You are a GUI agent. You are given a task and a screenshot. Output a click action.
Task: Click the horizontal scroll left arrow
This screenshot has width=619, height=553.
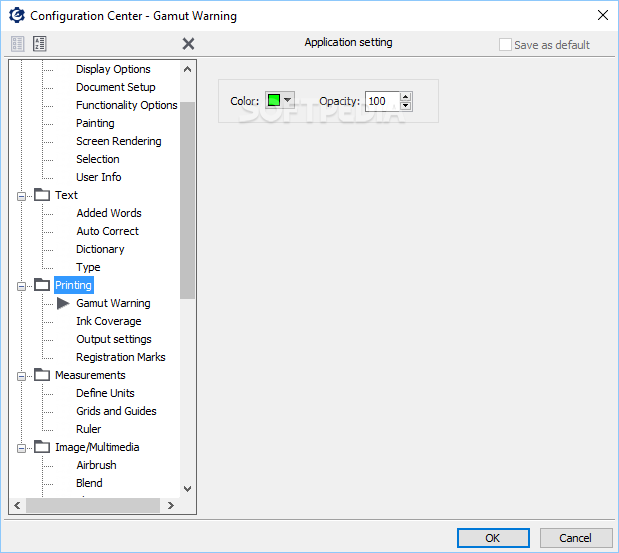pos(17,505)
